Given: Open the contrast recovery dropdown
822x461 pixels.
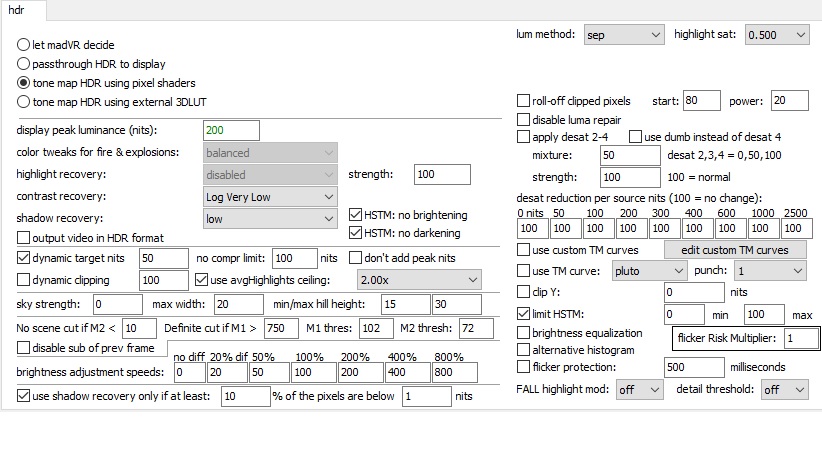Looking at the screenshot, I should (269, 197).
